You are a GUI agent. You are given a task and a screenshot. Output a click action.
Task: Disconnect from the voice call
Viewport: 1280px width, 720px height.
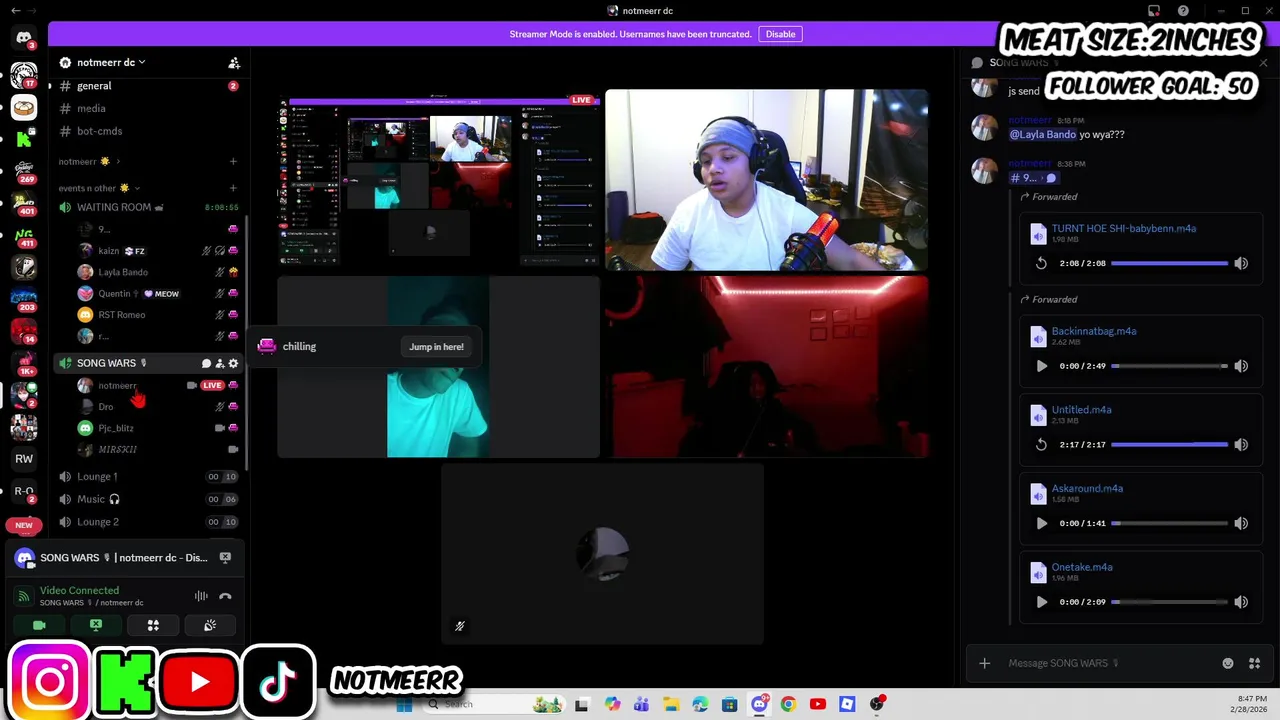(x=225, y=596)
